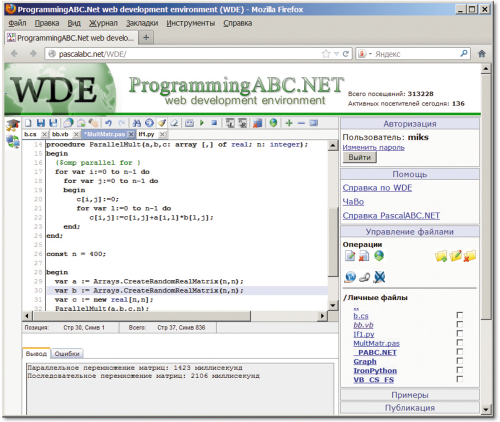The height and width of the screenshot is (422, 500).
Task: Close the bb.vb editor tab
Action: click(x=76, y=134)
